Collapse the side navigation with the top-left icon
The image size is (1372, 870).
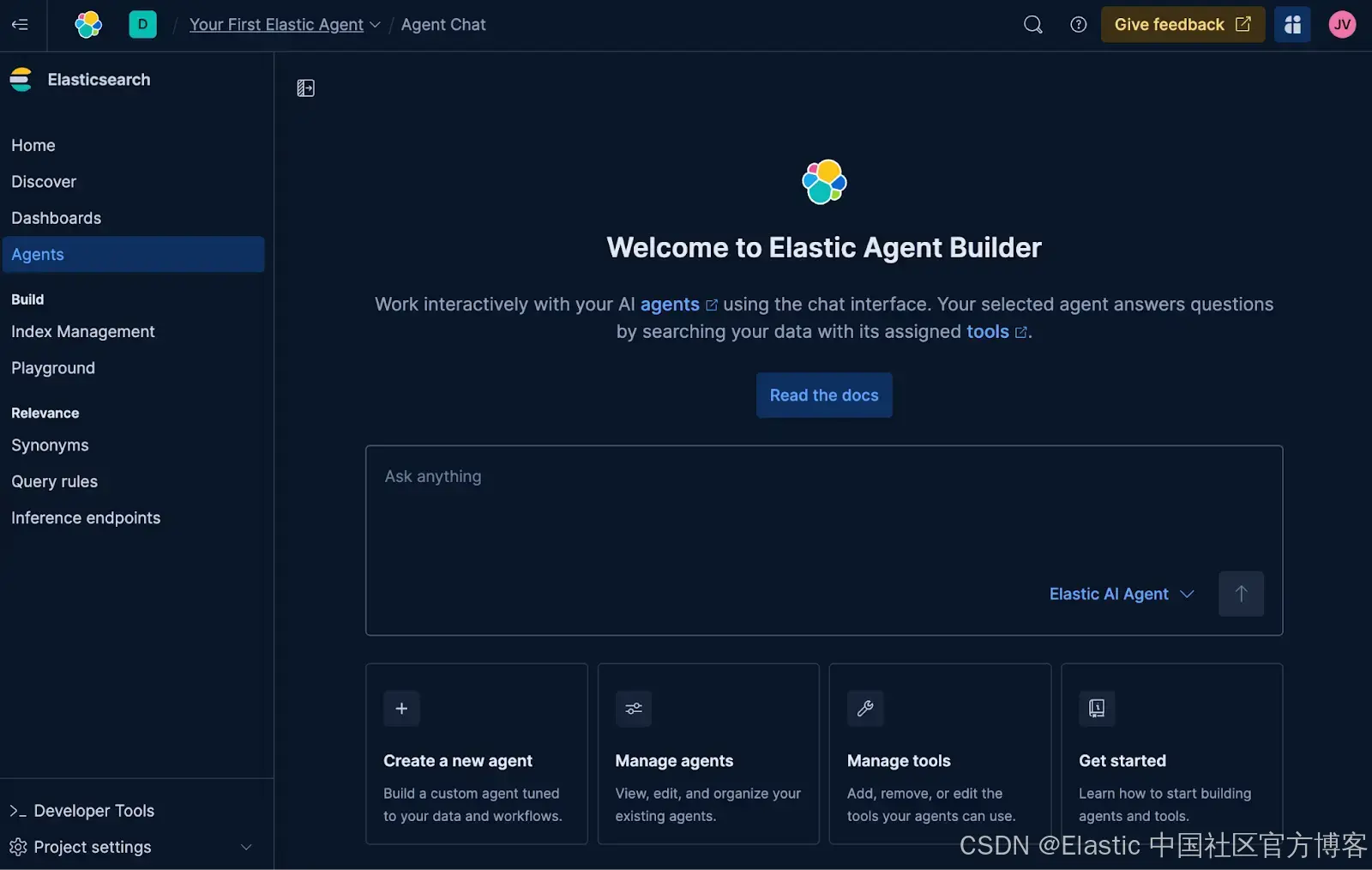(x=20, y=24)
